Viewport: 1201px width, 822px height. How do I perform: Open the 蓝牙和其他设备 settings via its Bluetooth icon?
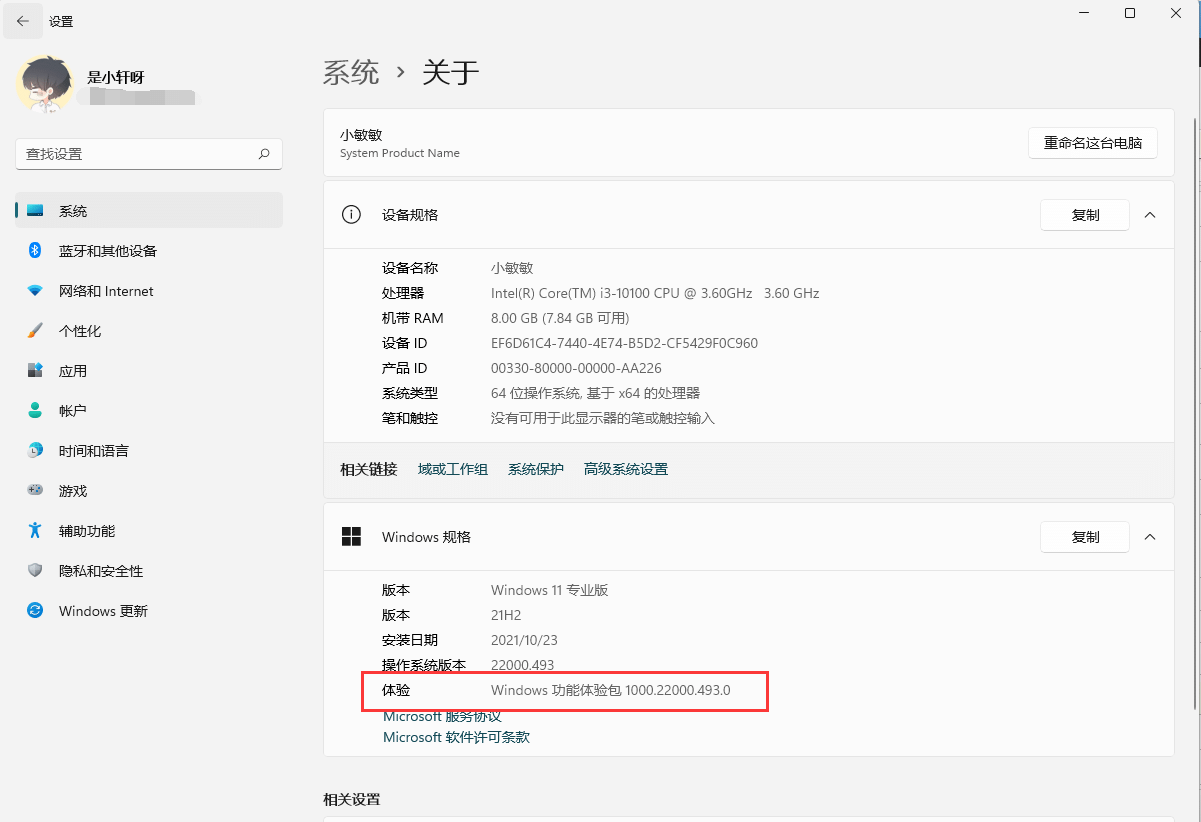(x=35, y=251)
